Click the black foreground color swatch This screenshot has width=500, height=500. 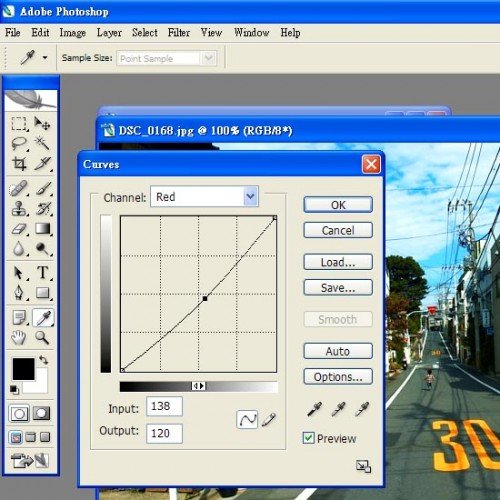click(x=23, y=369)
